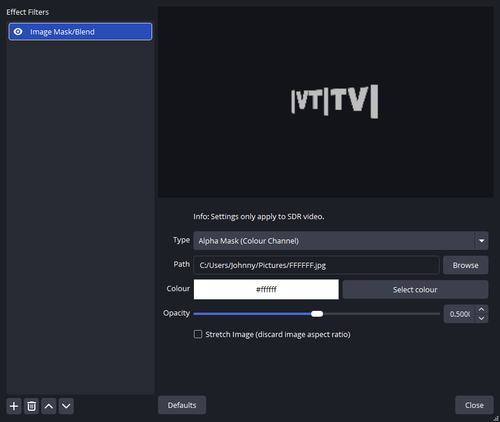
Task: Decrease Opacity value with down arrow
Action: pyautogui.click(x=481, y=318)
